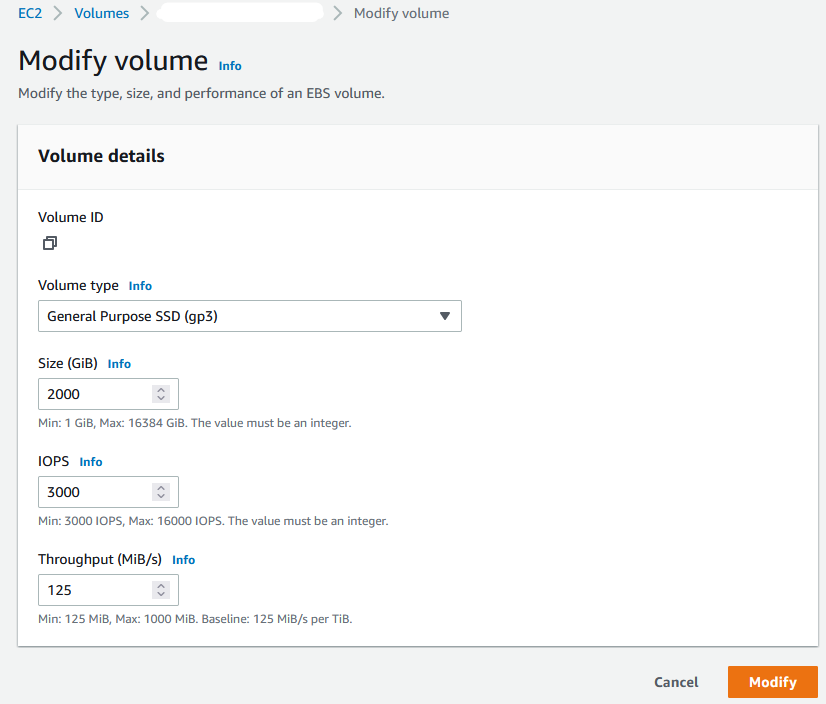Open Info help next to Volume type
The height and width of the screenshot is (704, 826).
[140, 285]
